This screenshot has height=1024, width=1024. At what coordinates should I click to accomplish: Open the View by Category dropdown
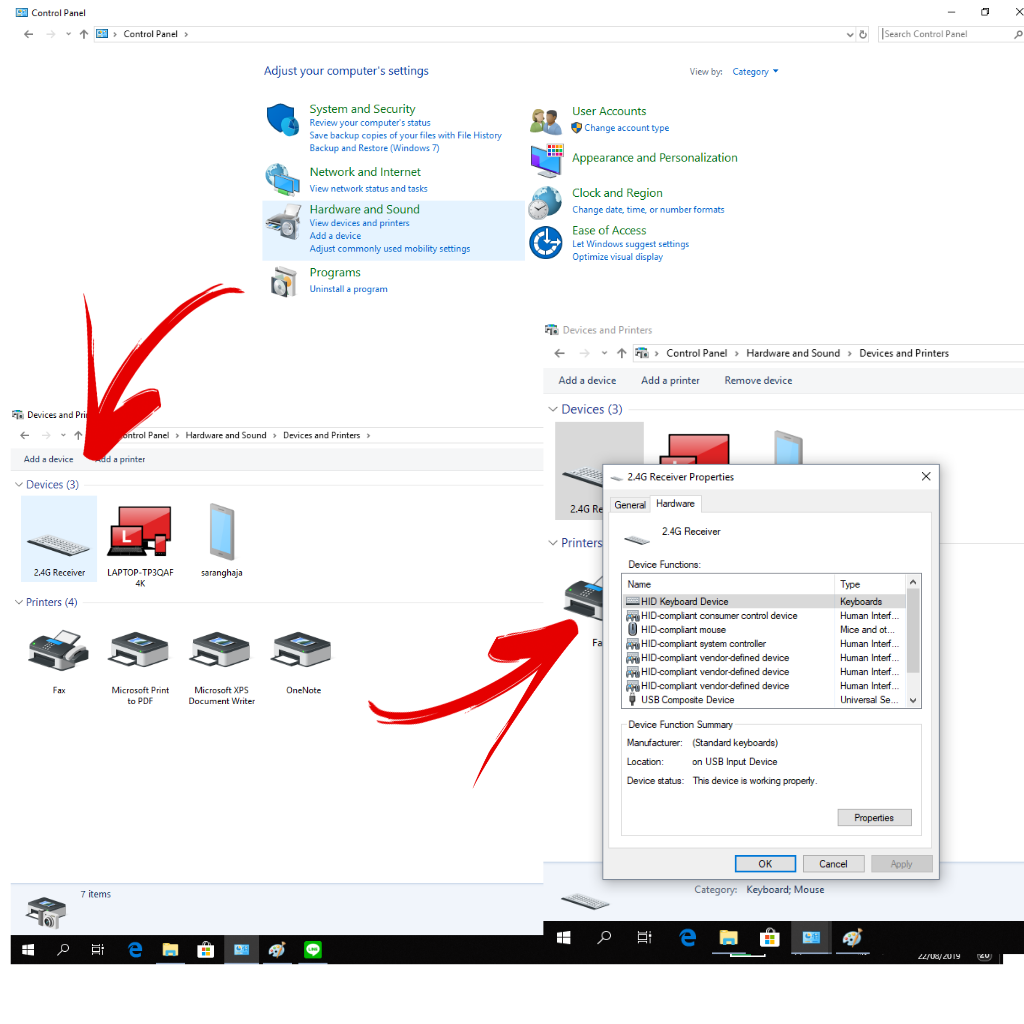pyautogui.click(x=755, y=72)
